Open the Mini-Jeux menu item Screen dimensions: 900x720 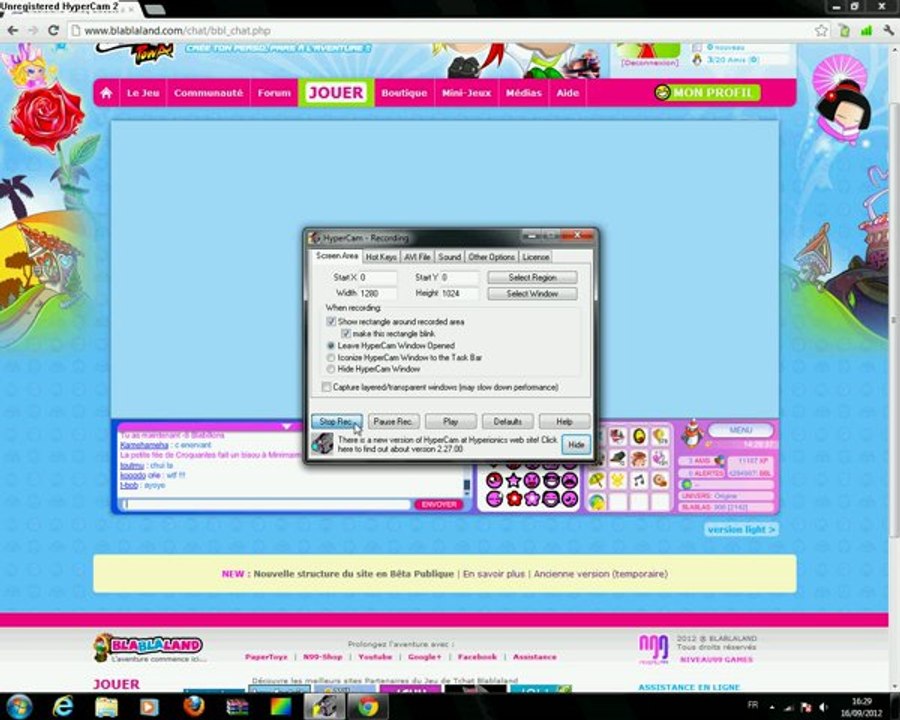click(466, 92)
